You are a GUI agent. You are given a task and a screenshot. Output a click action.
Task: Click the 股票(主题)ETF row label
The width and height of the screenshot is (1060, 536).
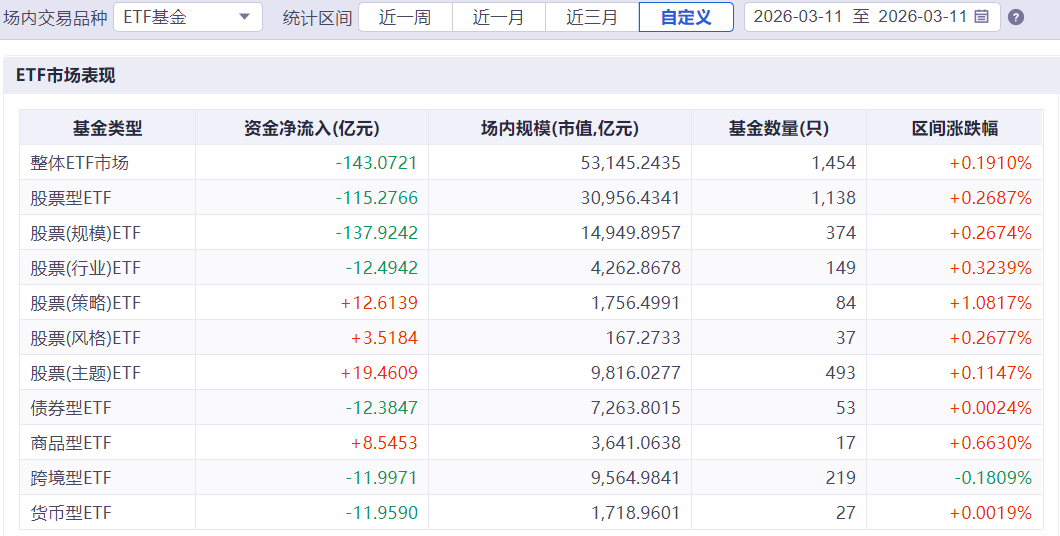pos(85,373)
